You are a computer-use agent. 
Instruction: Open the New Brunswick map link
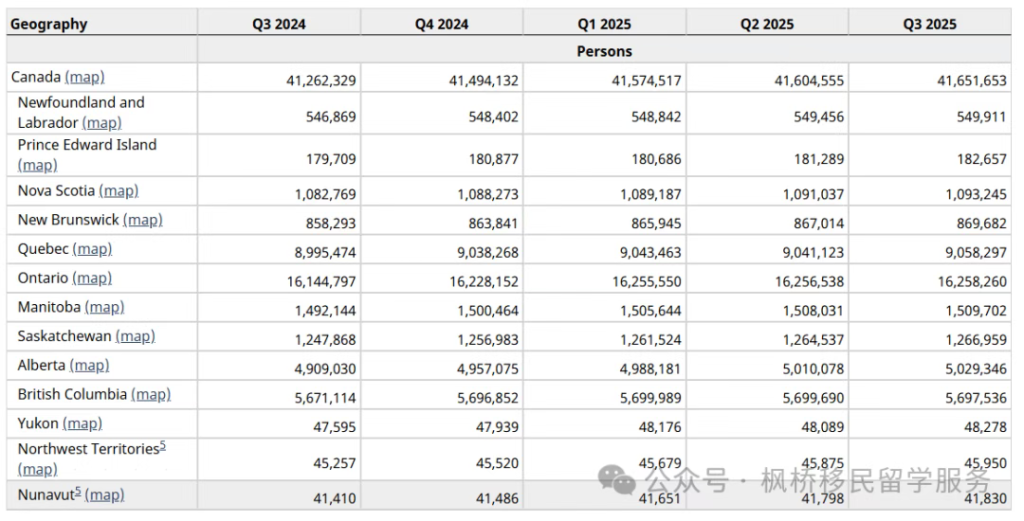click(x=143, y=220)
